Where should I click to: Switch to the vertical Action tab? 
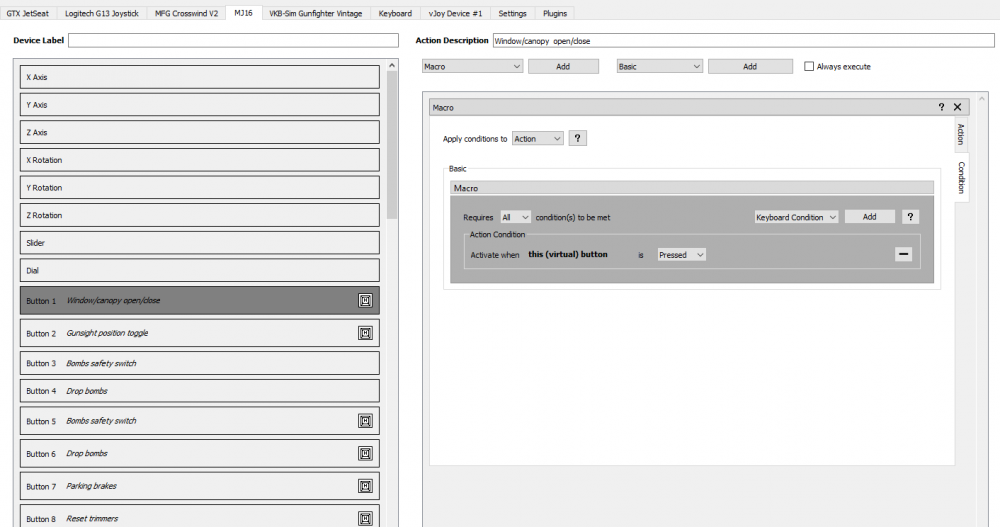click(960, 134)
